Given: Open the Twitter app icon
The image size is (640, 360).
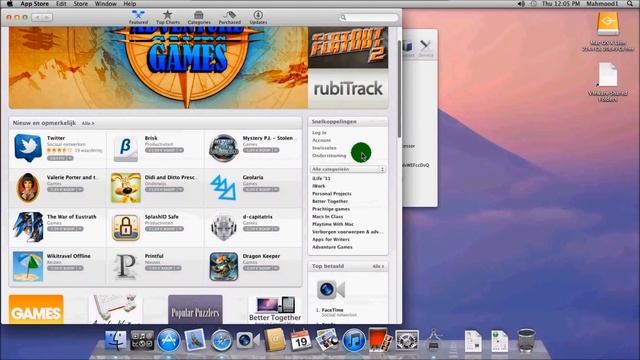Looking at the screenshot, I should (x=28, y=148).
